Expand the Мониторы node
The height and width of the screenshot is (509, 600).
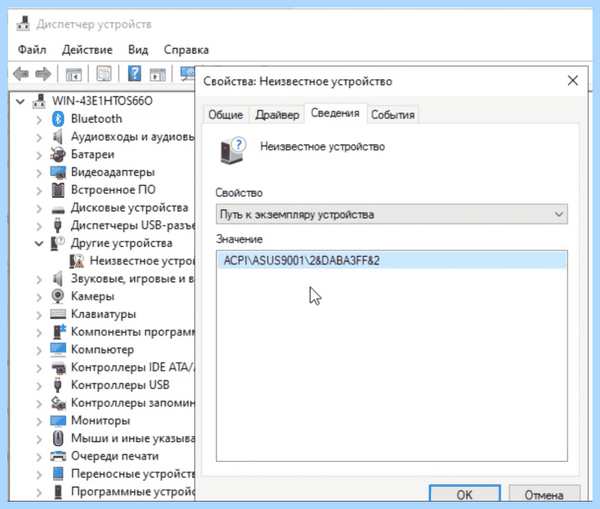[39, 421]
